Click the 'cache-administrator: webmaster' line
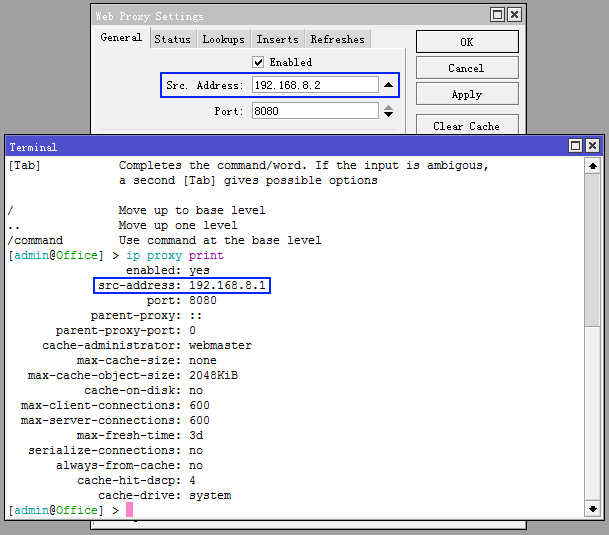The image size is (609, 535). pos(147,345)
